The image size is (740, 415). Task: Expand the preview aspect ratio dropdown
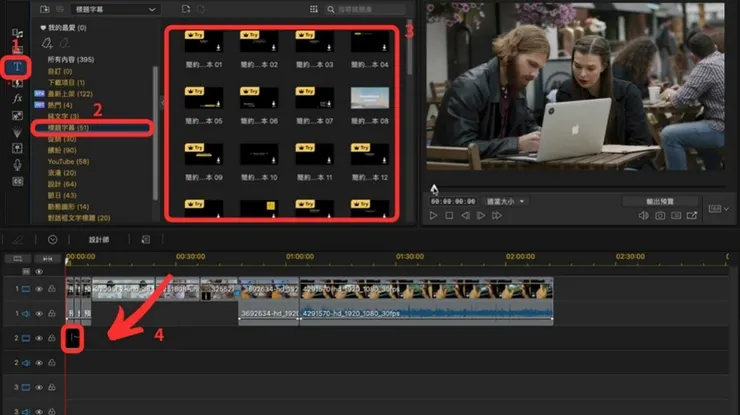click(x=716, y=208)
